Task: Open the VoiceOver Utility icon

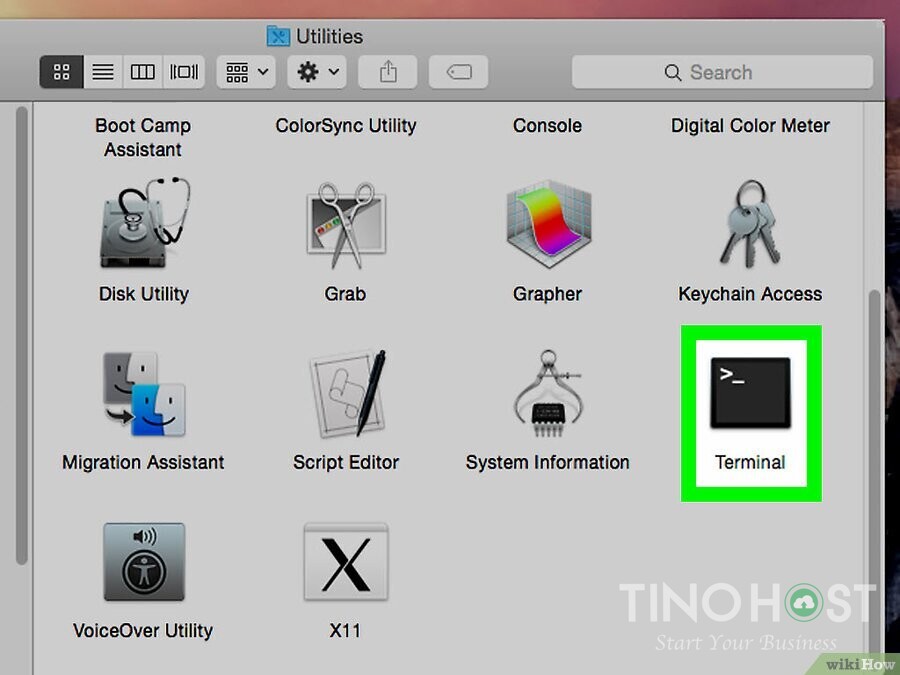Action: (144, 562)
